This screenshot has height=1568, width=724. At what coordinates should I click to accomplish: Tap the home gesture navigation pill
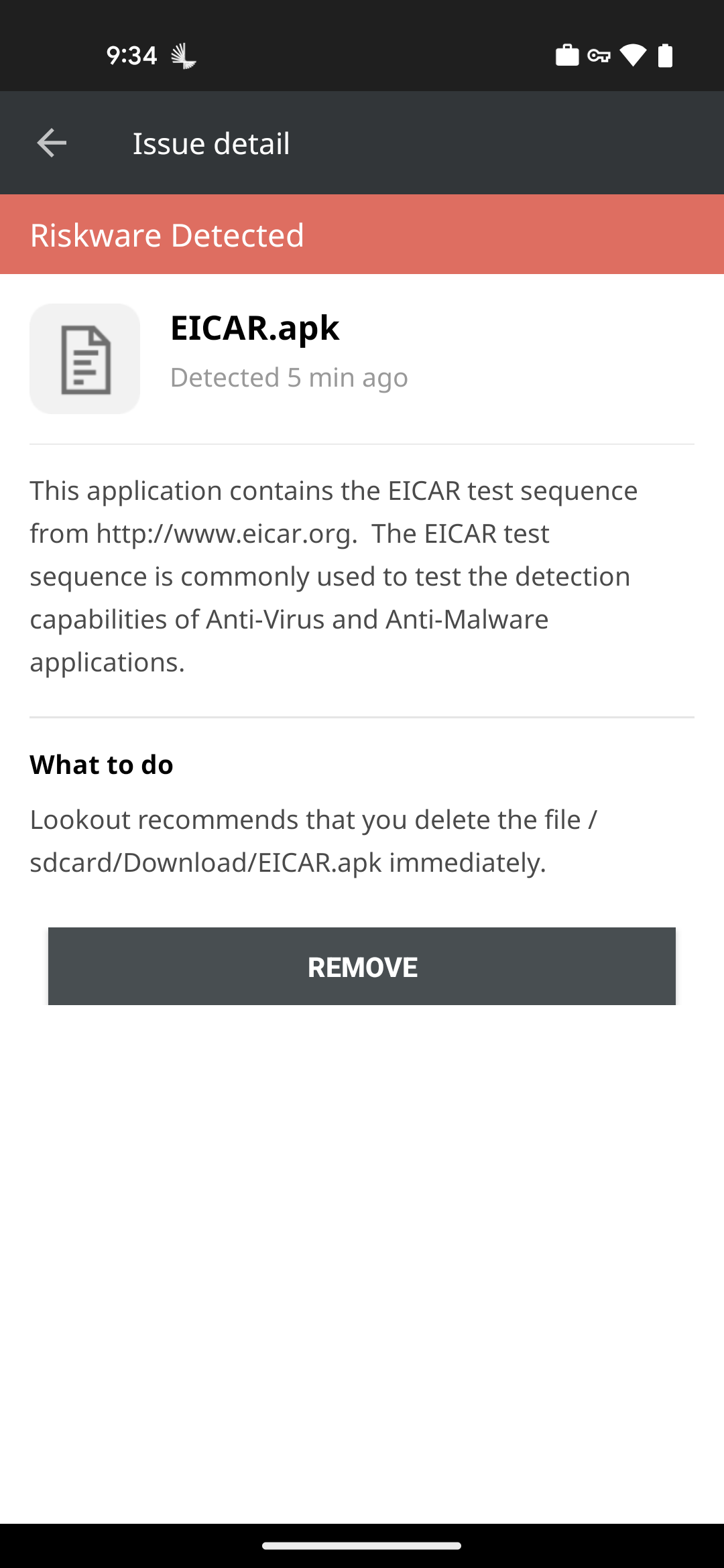click(362, 1546)
